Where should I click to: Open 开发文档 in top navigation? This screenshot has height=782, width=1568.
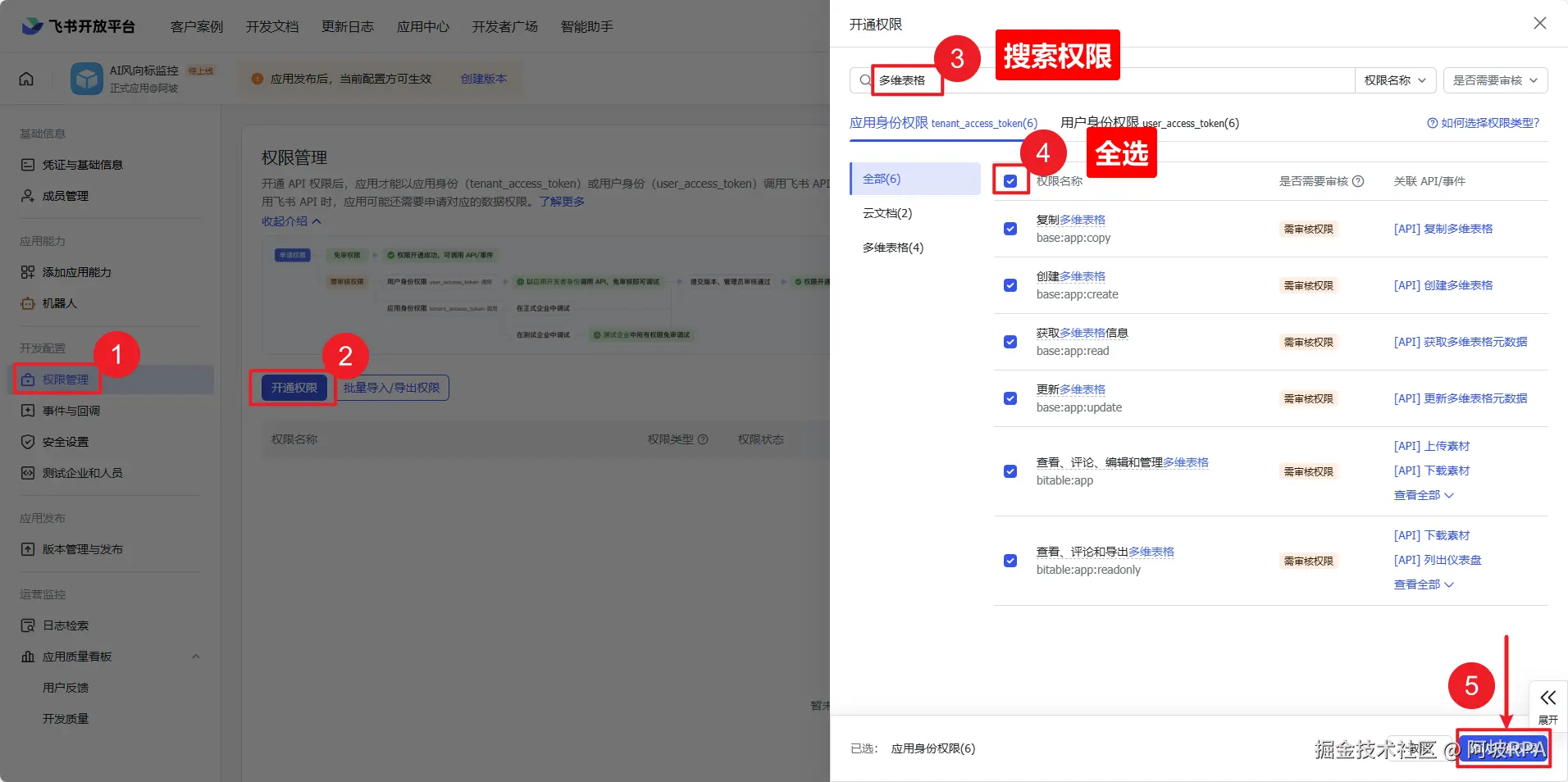click(272, 27)
